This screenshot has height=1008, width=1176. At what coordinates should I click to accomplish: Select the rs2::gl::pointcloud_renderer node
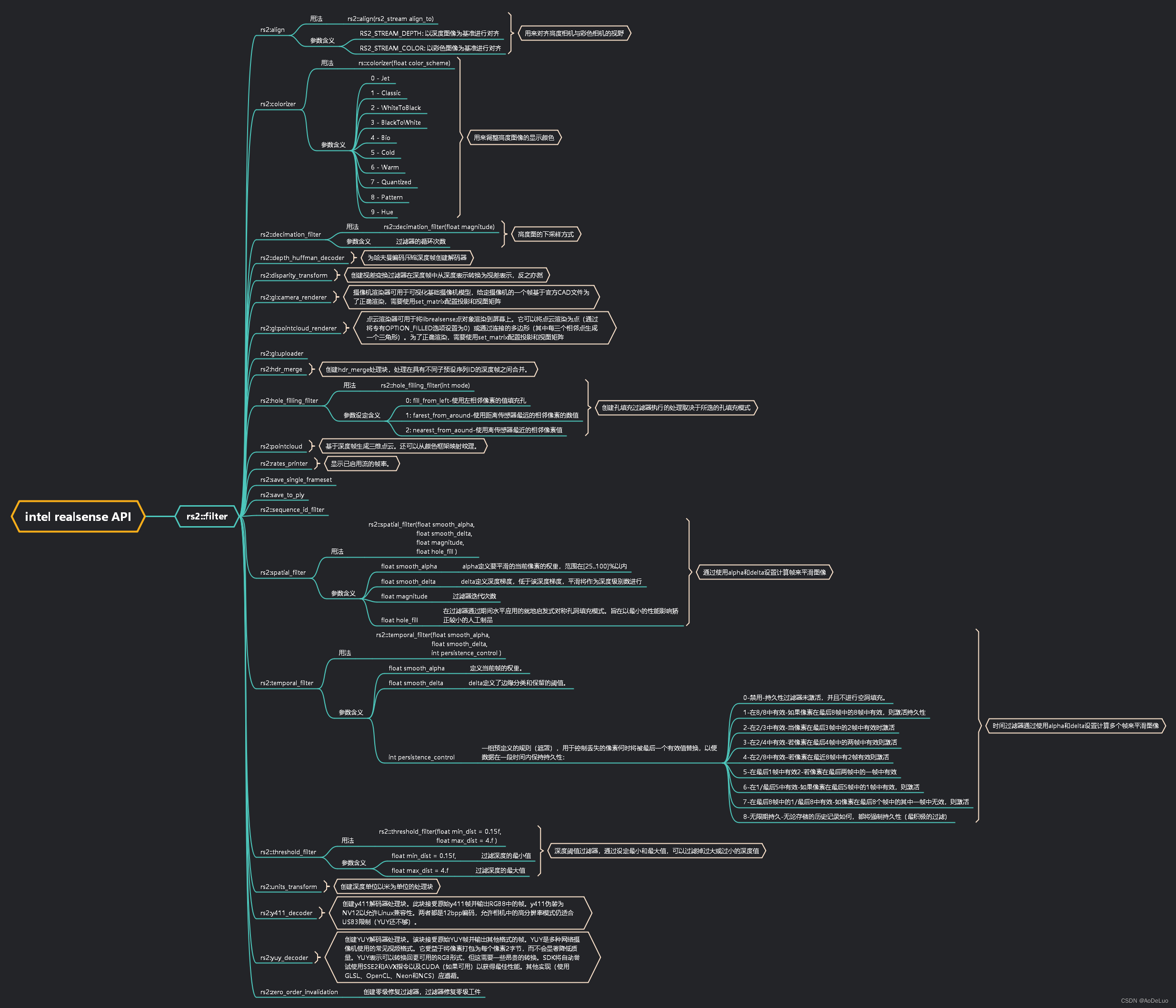point(299,328)
